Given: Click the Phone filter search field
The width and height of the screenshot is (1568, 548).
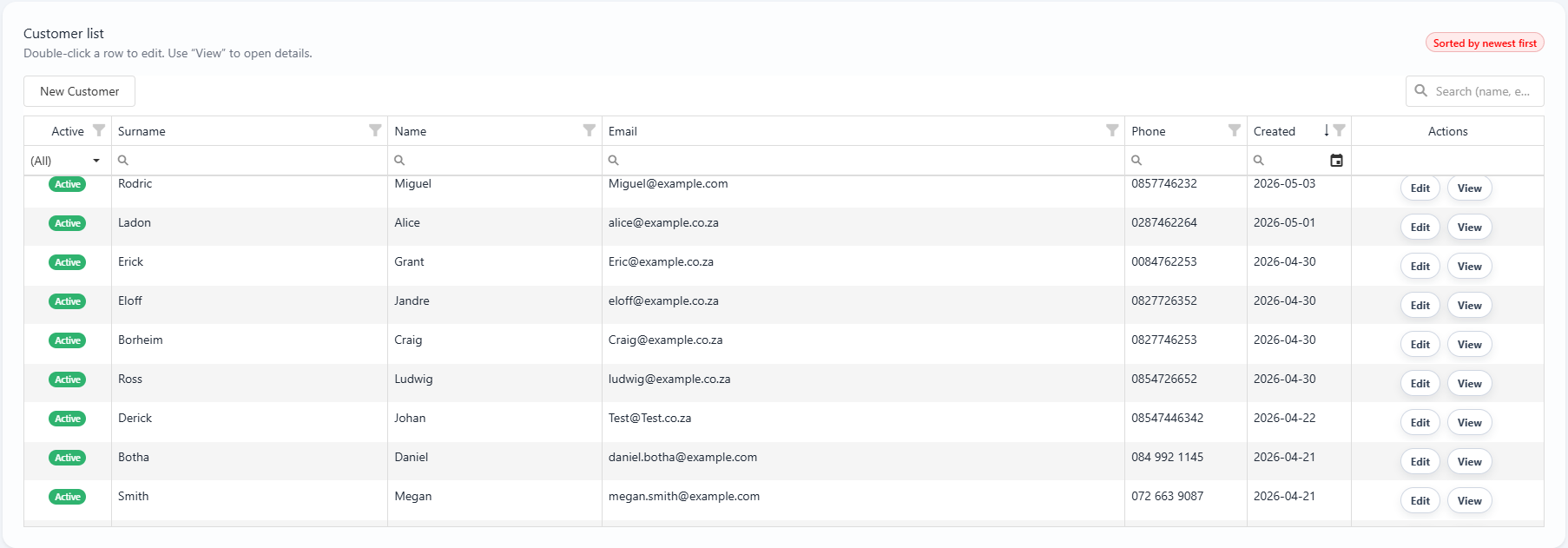Looking at the screenshot, I should tap(1186, 161).
